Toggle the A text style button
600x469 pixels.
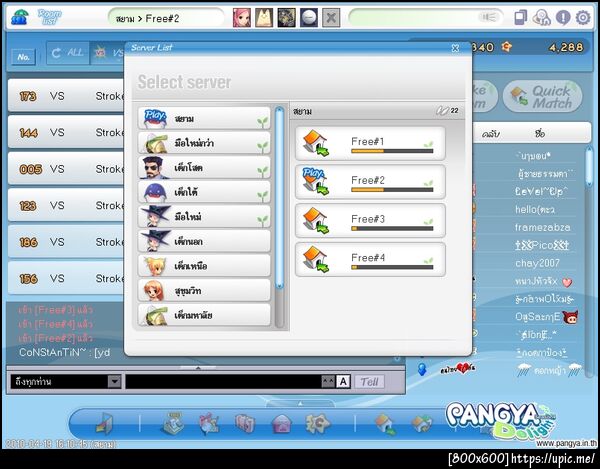click(x=343, y=381)
